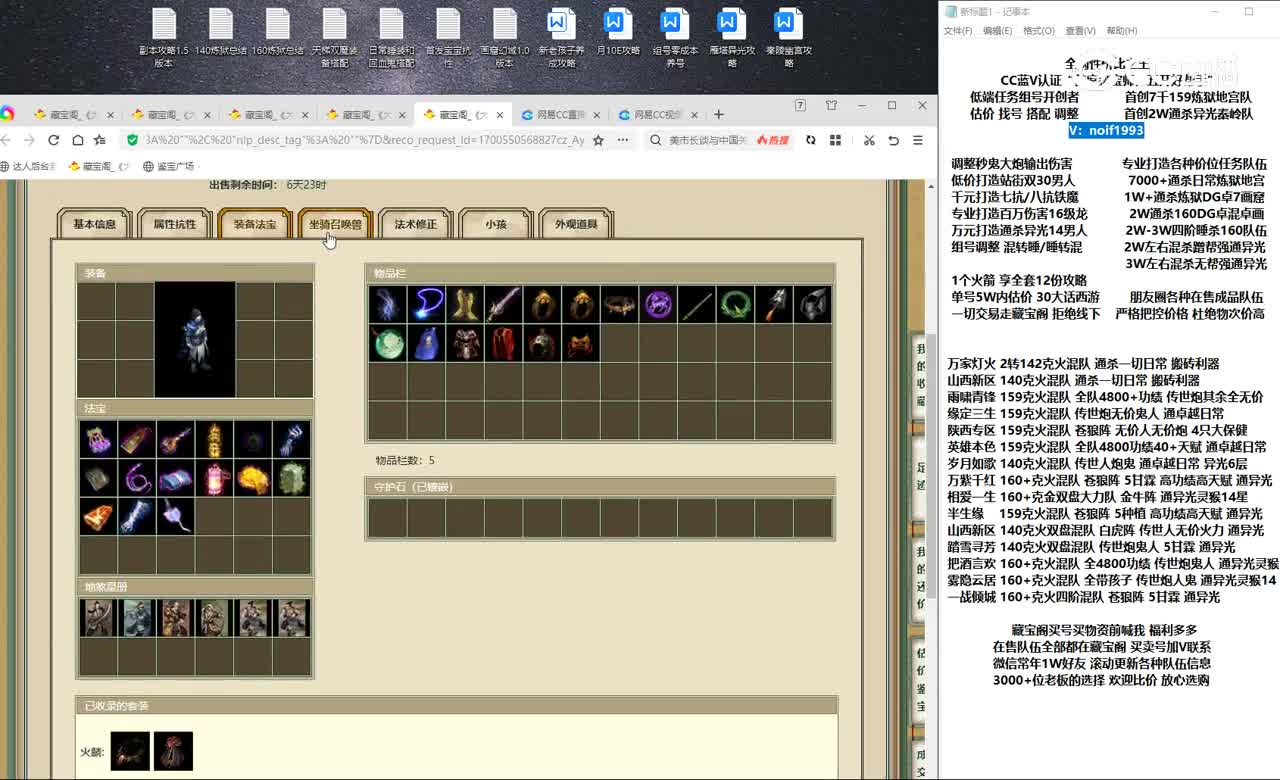Open desktop document 月10E攻略
1280x780 pixels.
pyautogui.click(x=618, y=32)
